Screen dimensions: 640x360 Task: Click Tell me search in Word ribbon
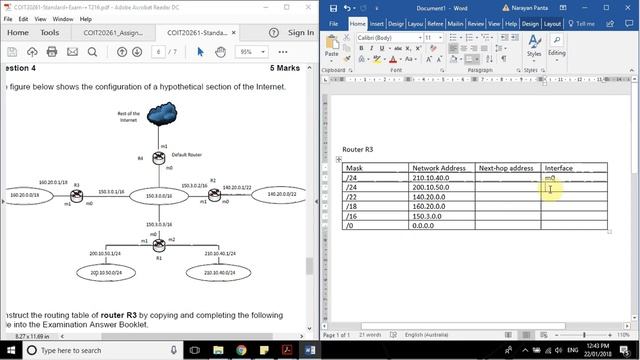(x=582, y=24)
